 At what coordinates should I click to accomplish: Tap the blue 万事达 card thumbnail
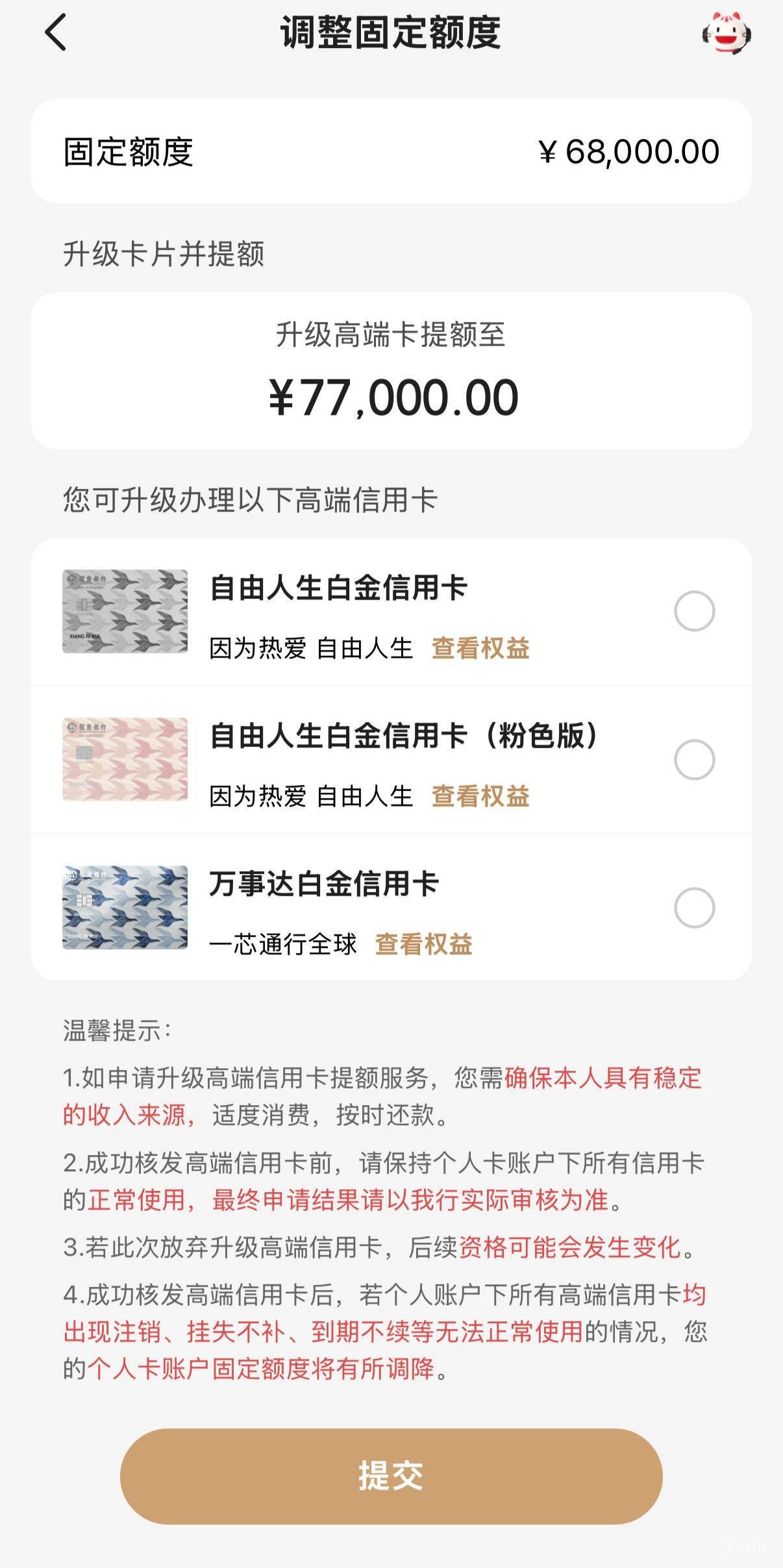click(125, 907)
